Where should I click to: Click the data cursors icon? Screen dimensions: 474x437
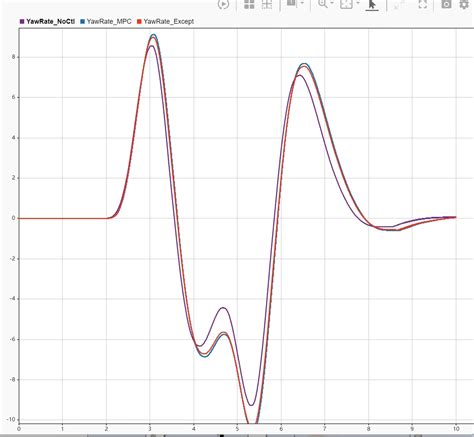click(399, 4)
